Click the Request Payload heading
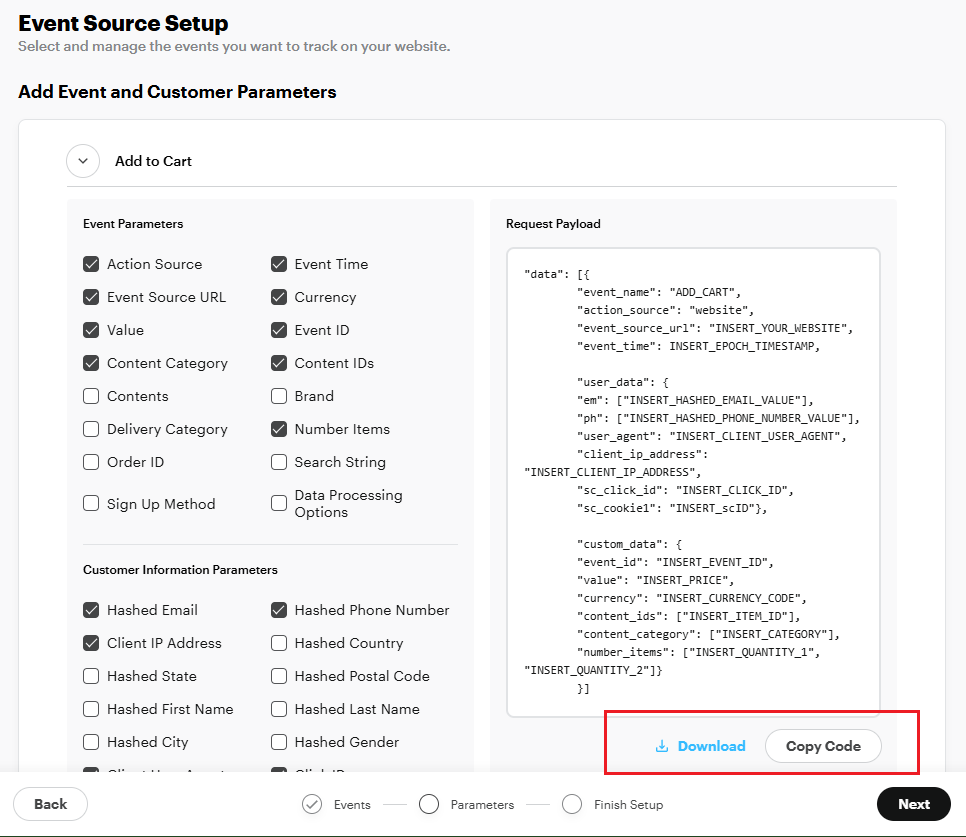 553,224
